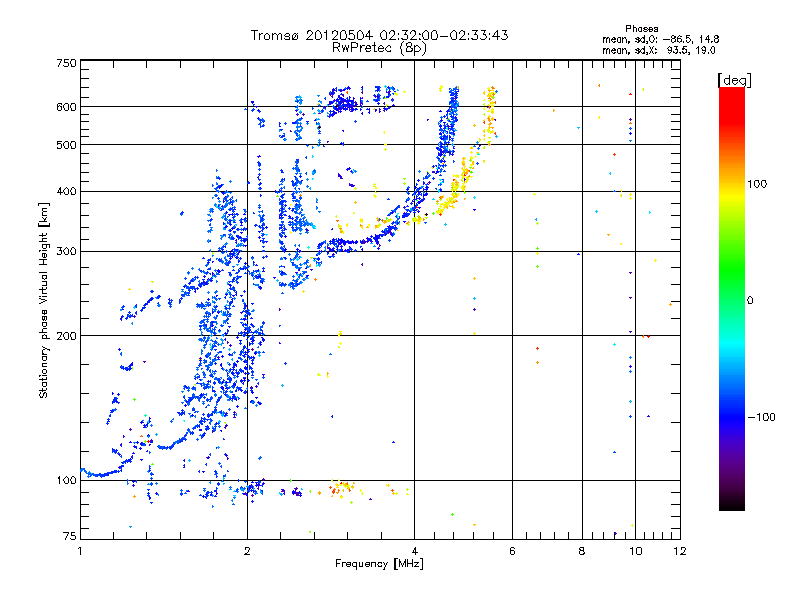The image size is (800, 600).
Task: Click the y-axis tick label '400'
Action: (x=67, y=191)
